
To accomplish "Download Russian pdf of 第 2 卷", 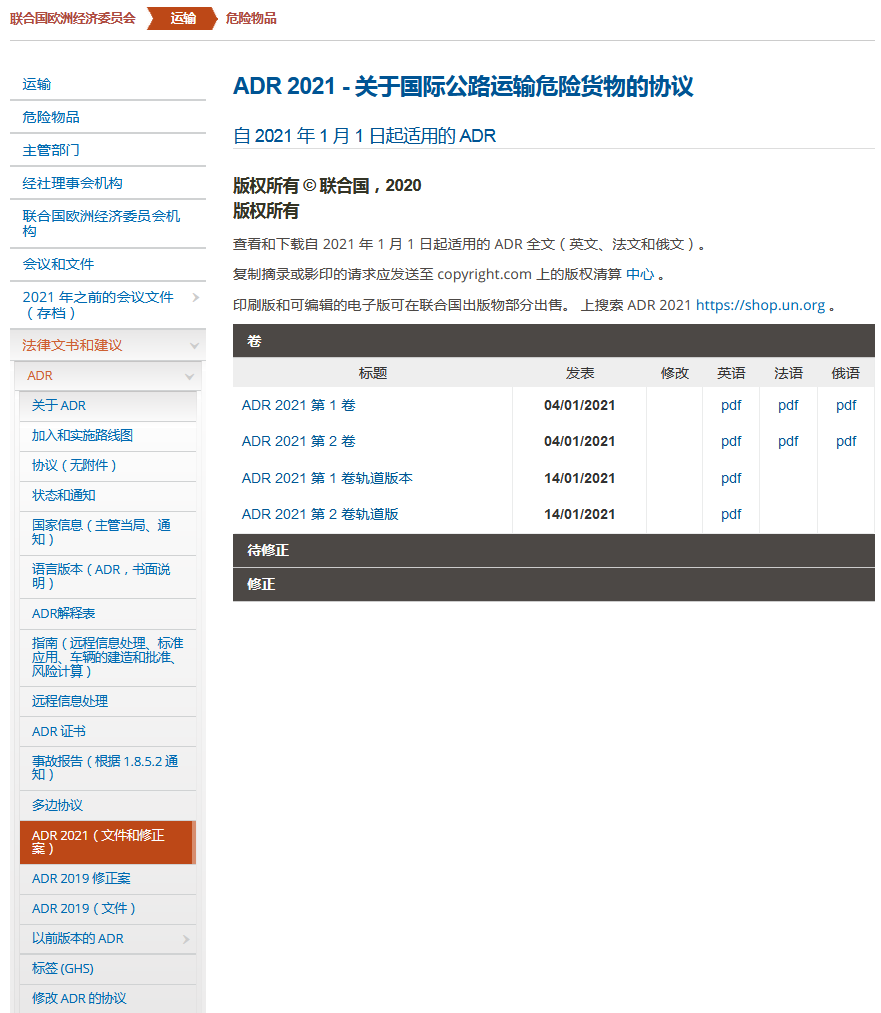I will coord(846,442).
